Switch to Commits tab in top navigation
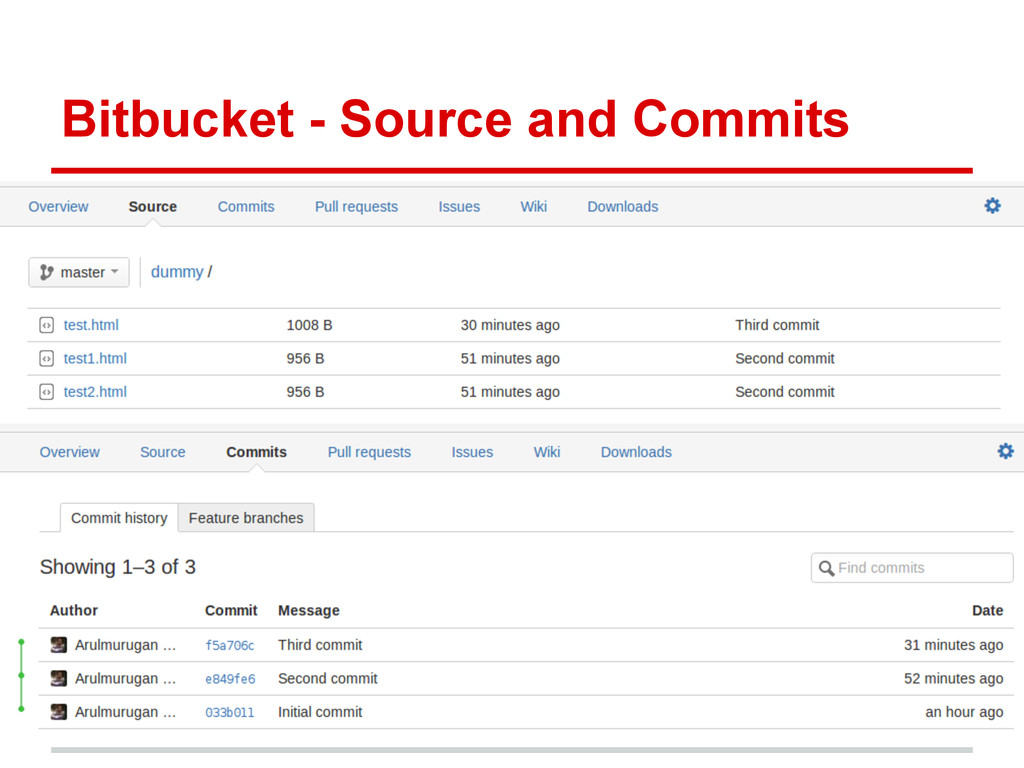 point(246,206)
